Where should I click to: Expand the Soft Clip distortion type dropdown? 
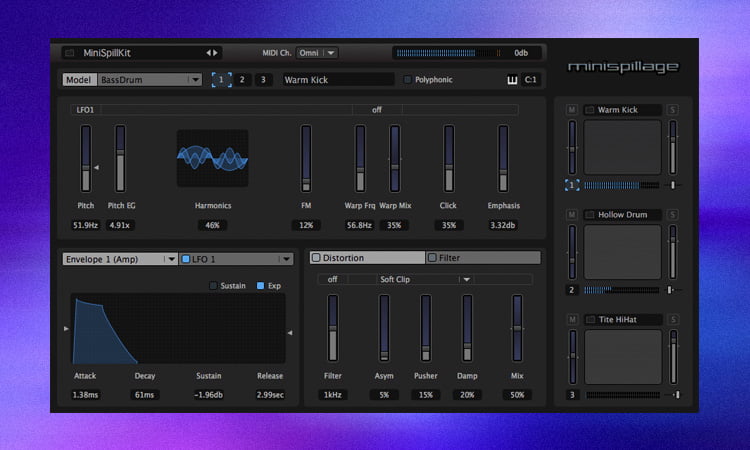tap(466, 280)
